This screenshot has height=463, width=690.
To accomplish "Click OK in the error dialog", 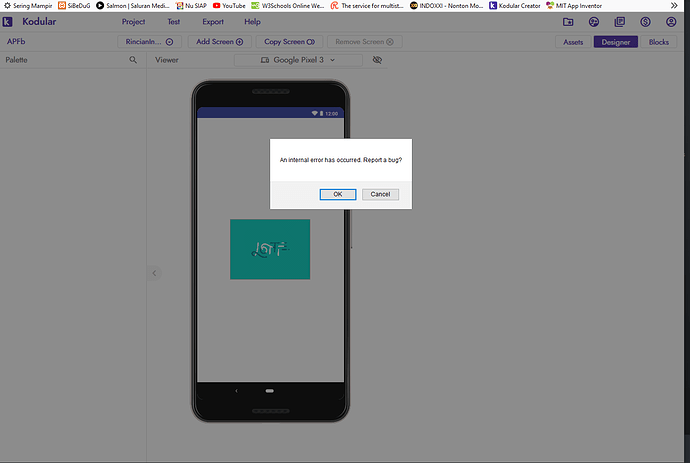I will (x=338, y=195).
